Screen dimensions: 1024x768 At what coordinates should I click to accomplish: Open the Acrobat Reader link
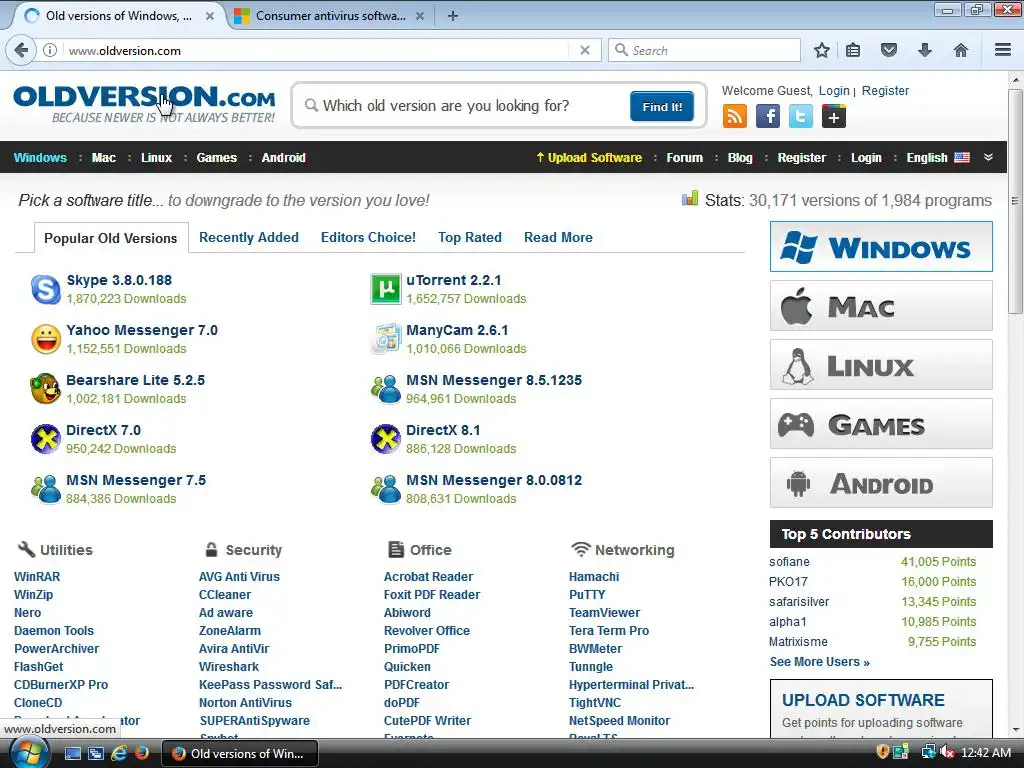[428, 577]
